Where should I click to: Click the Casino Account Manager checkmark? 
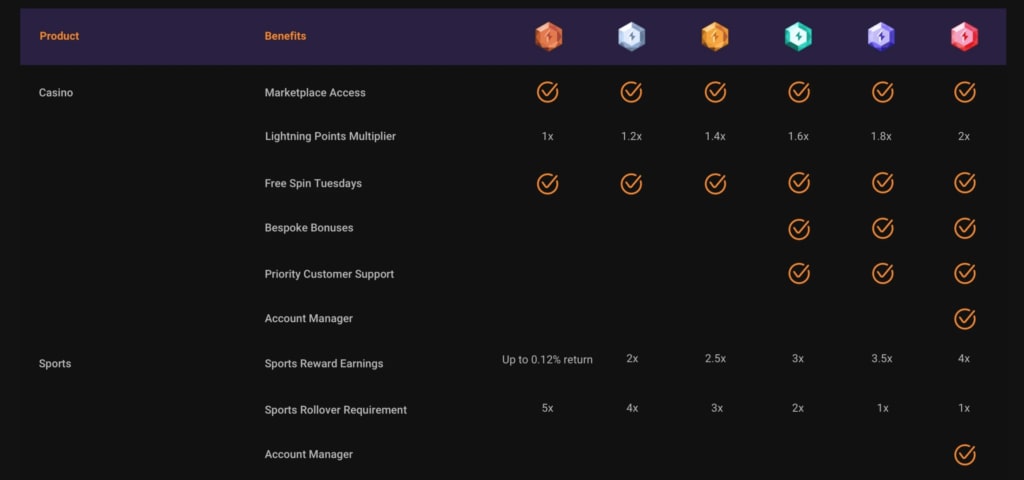[x=965, y=319]
